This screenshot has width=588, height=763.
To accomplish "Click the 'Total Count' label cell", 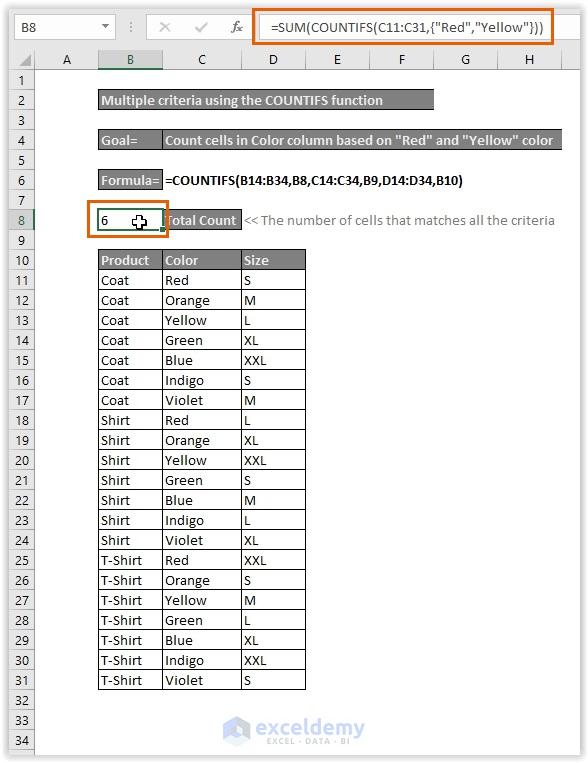I will coord(202,220).
